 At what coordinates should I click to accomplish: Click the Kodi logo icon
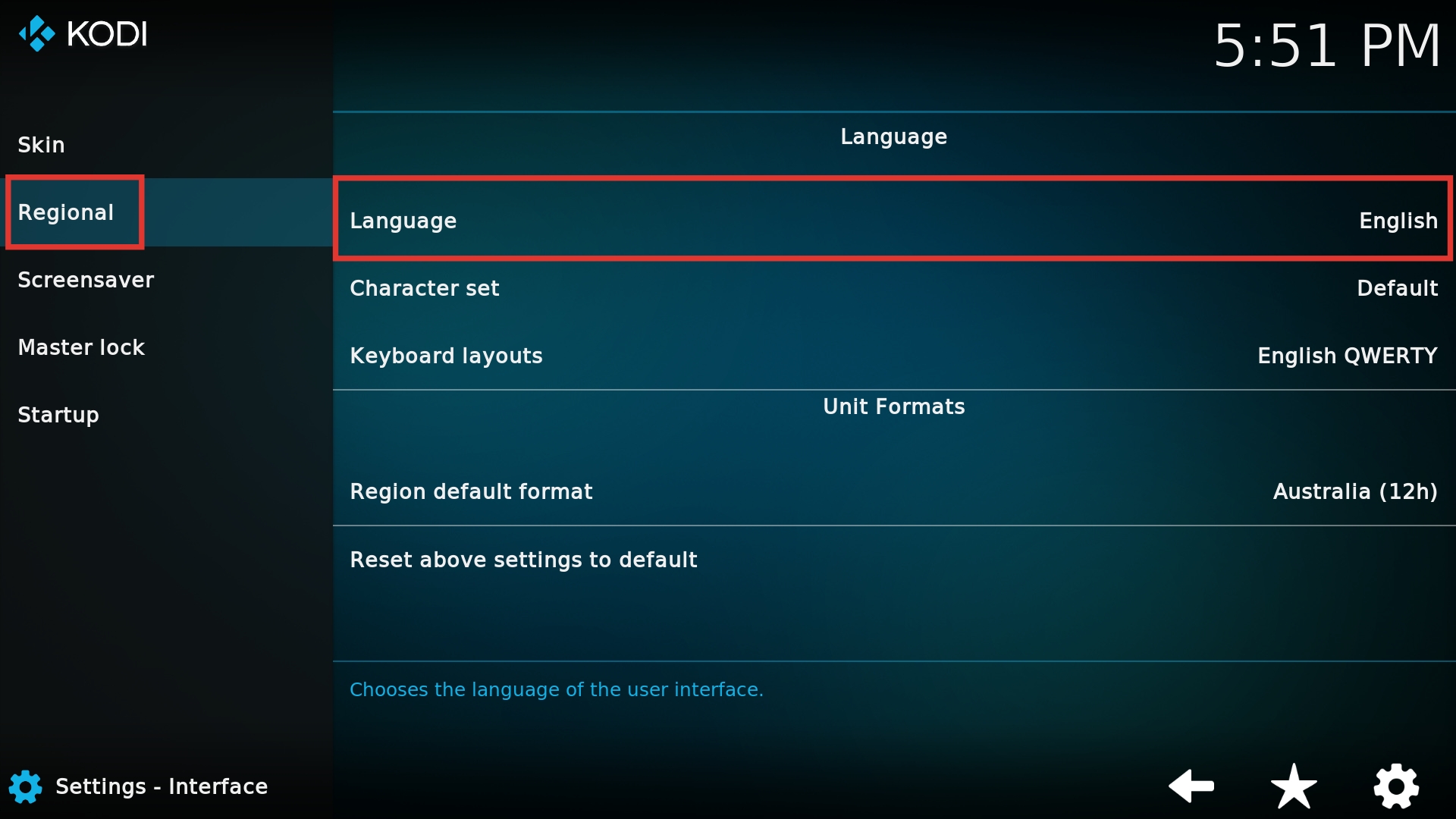pyautogui.click(x=37, y=34)
